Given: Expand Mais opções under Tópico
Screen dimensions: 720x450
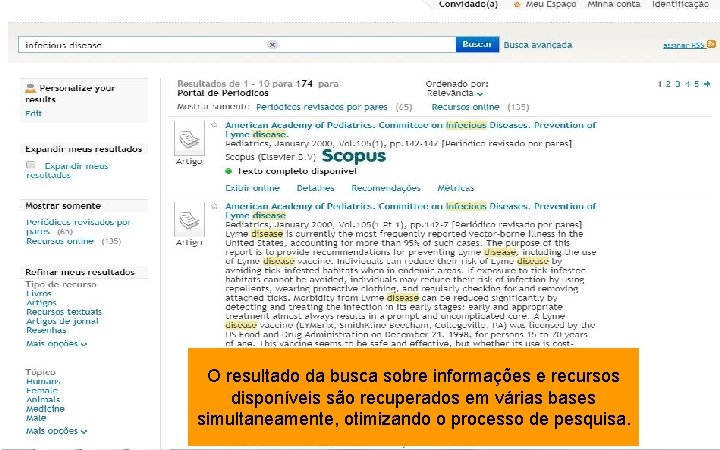Looking at the screenshot, I should pyautogui.click(x=56, y=431).
